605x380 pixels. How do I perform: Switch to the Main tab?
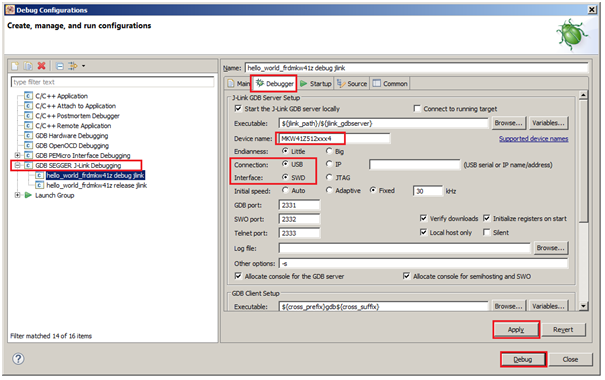pos(238,83)
